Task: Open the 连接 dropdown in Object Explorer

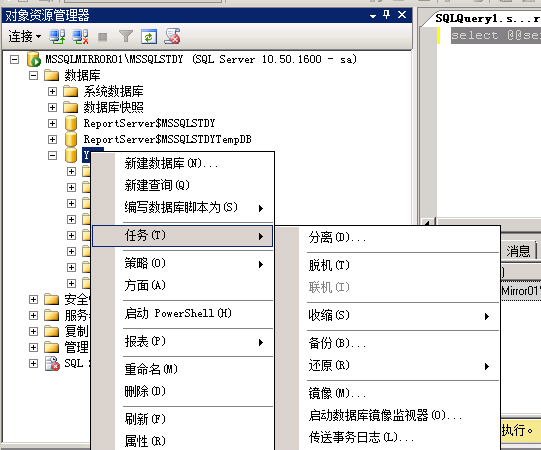Action: 25,36
